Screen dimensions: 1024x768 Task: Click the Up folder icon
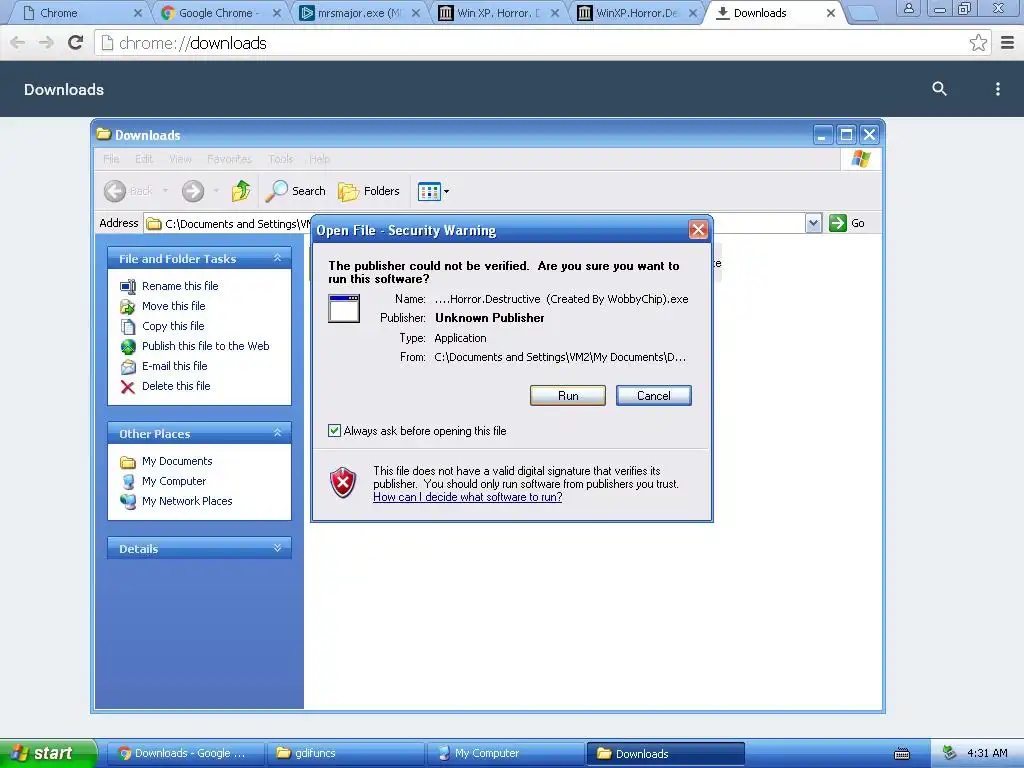point(241,191)
